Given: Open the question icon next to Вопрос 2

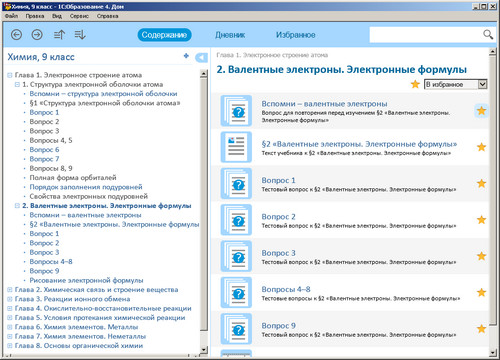Looking at the screenshot, I should click(x=236, y=220).
